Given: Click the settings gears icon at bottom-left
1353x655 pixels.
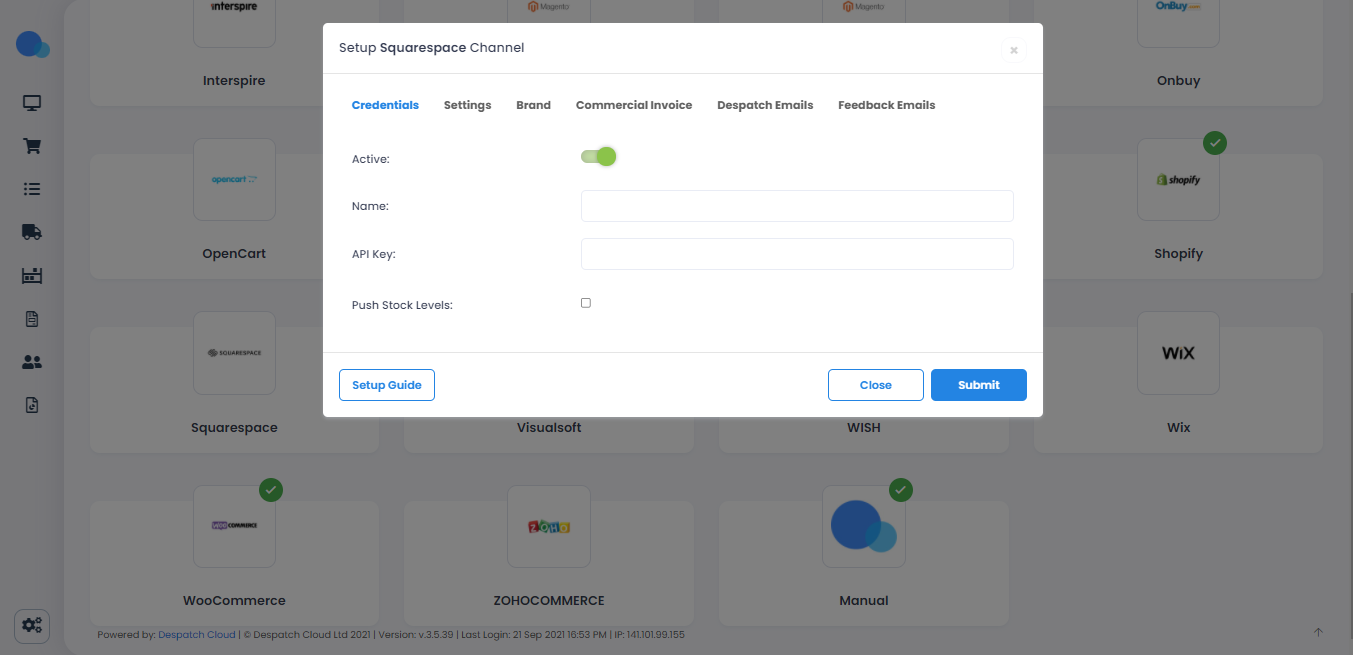Looking at the screenshot, I should coord(32,625).
